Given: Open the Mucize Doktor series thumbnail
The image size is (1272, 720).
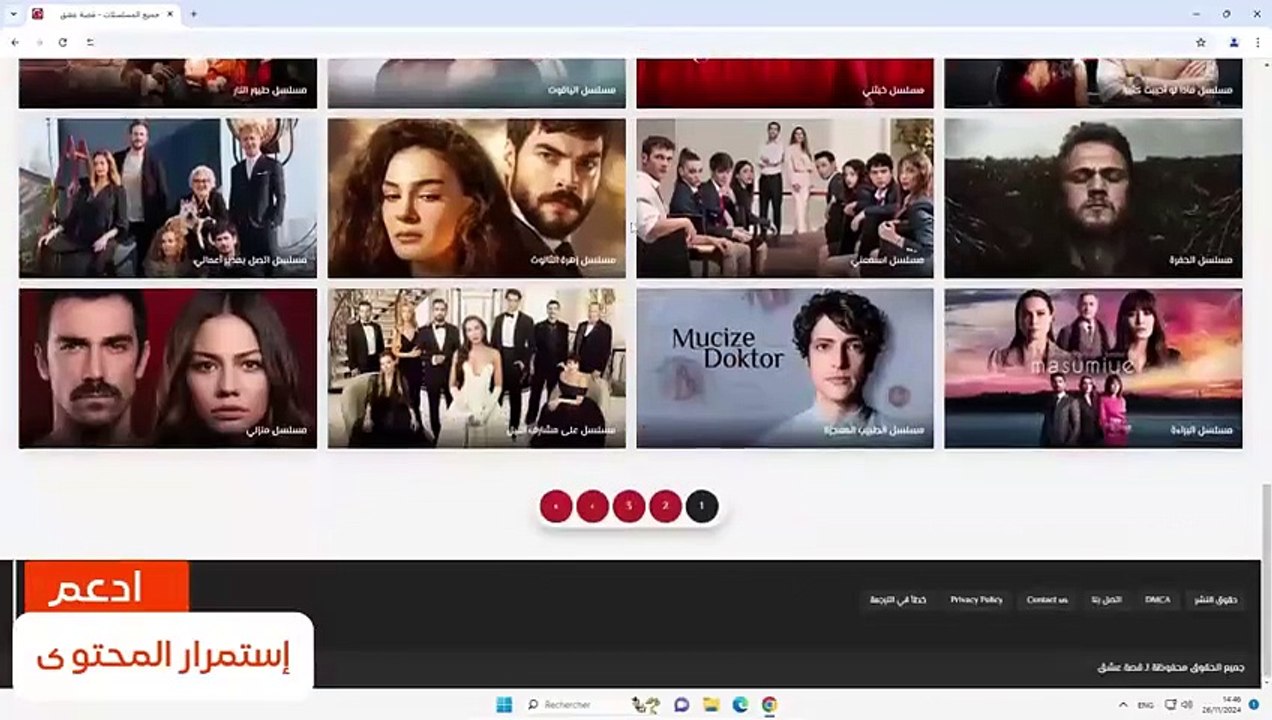Looking at the screenshot, I should pyautogui.click(x=785, y=368).
